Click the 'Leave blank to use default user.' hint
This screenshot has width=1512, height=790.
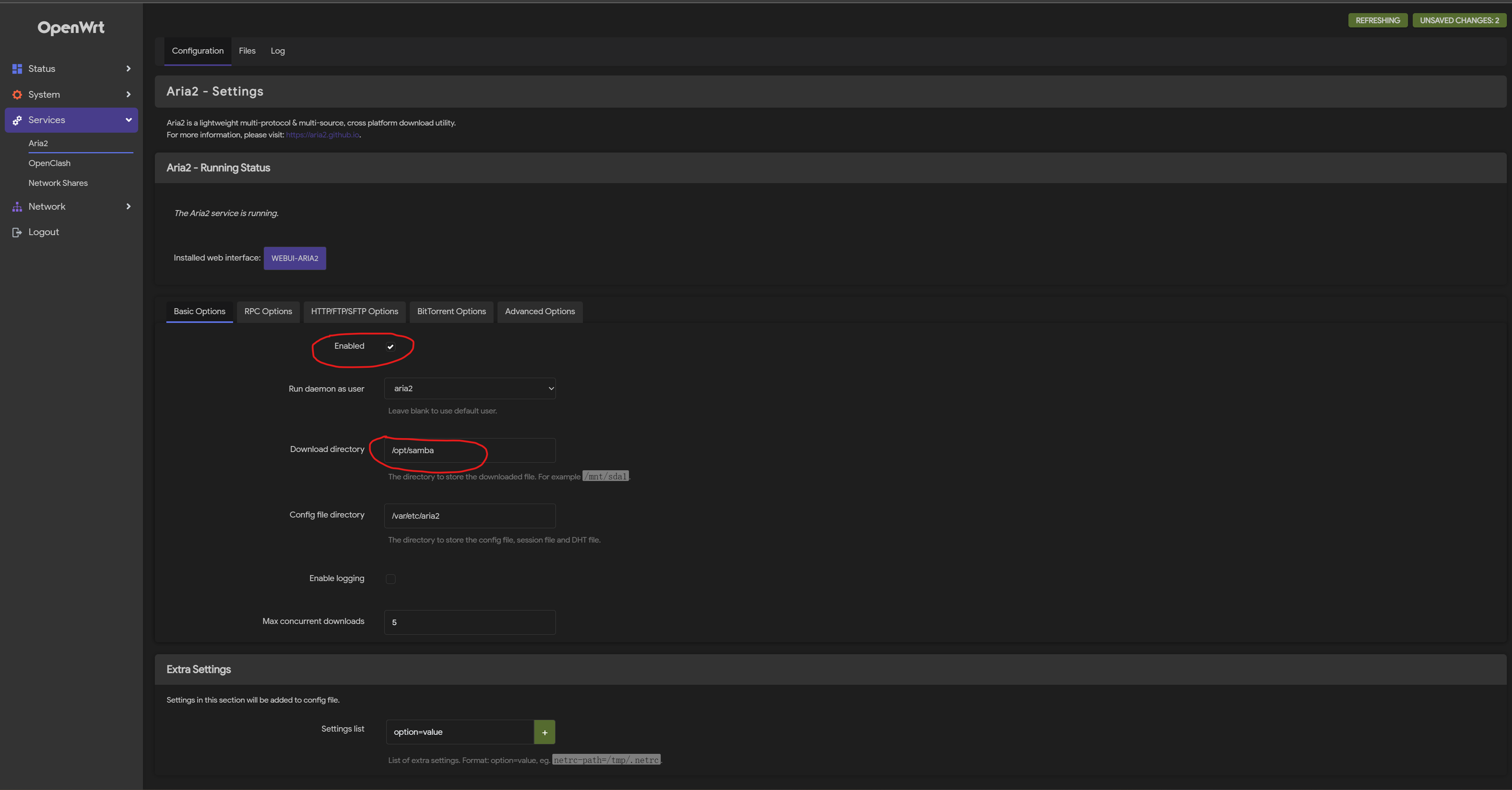tap(443, 411)
